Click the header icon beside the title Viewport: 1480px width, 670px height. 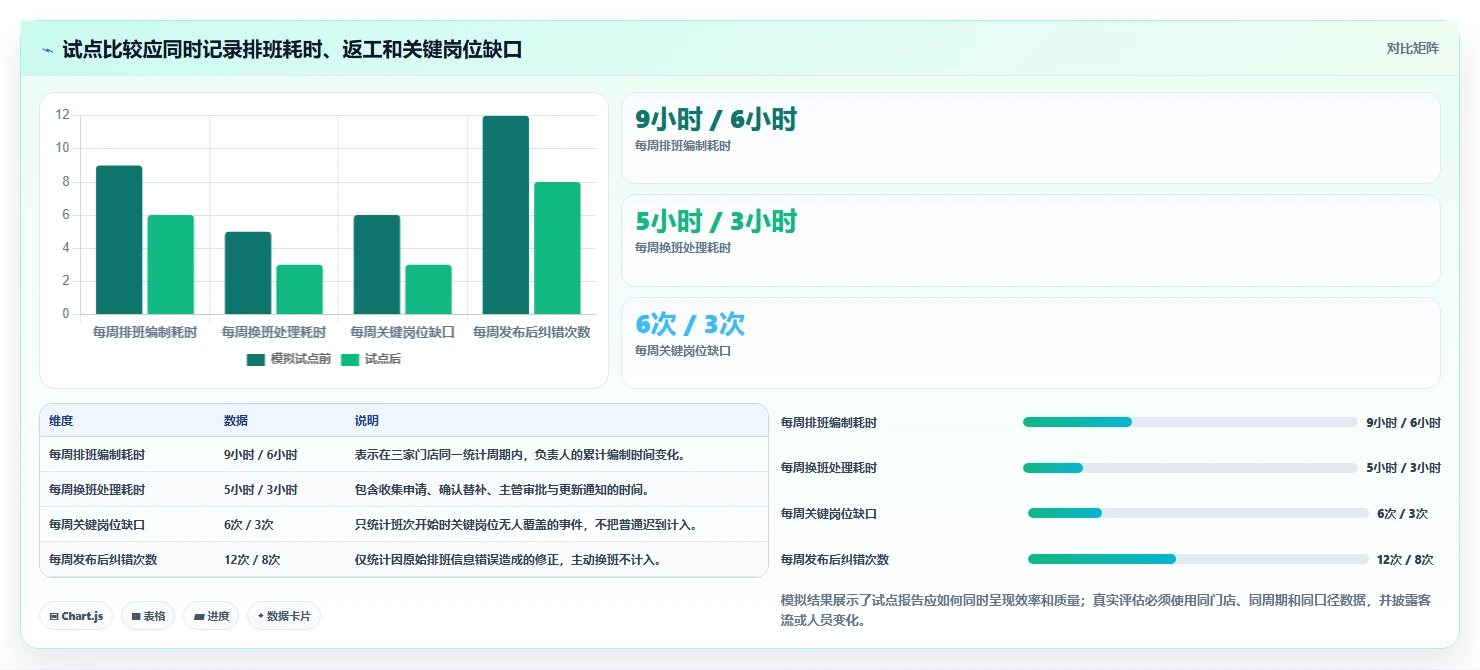[x=47, y=50]
